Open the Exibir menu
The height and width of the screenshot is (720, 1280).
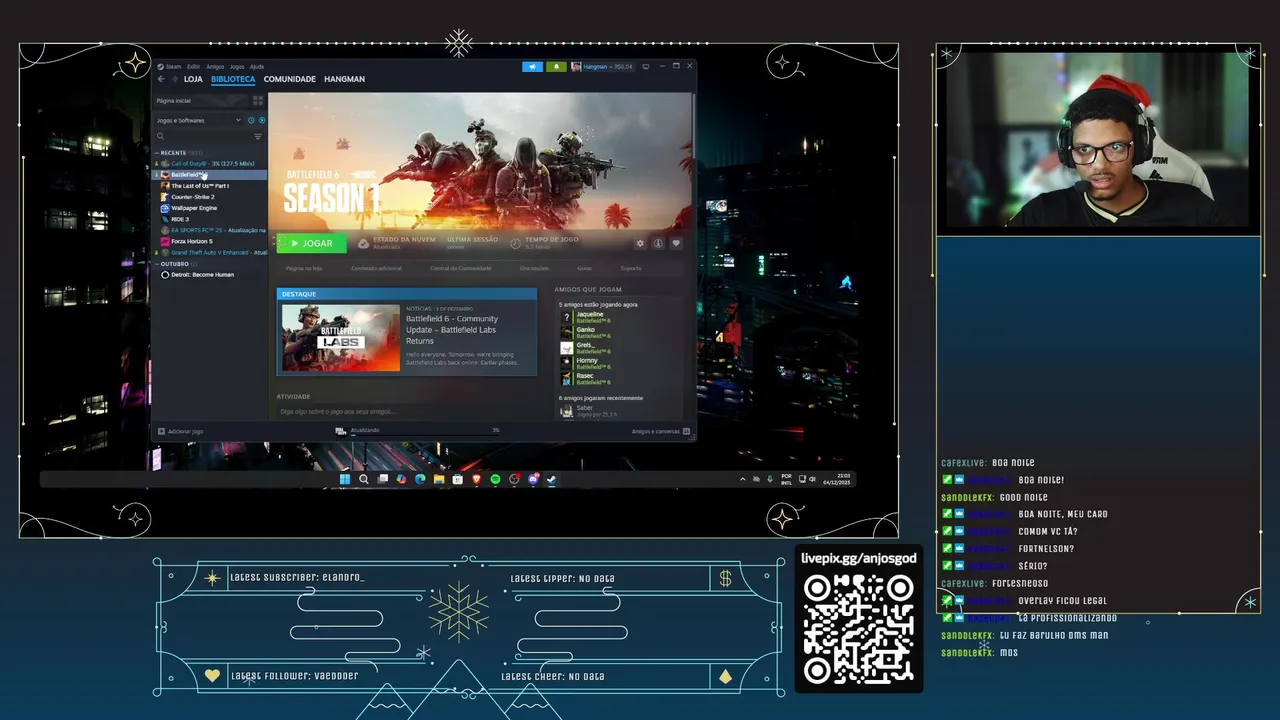(x=193, y=67)
